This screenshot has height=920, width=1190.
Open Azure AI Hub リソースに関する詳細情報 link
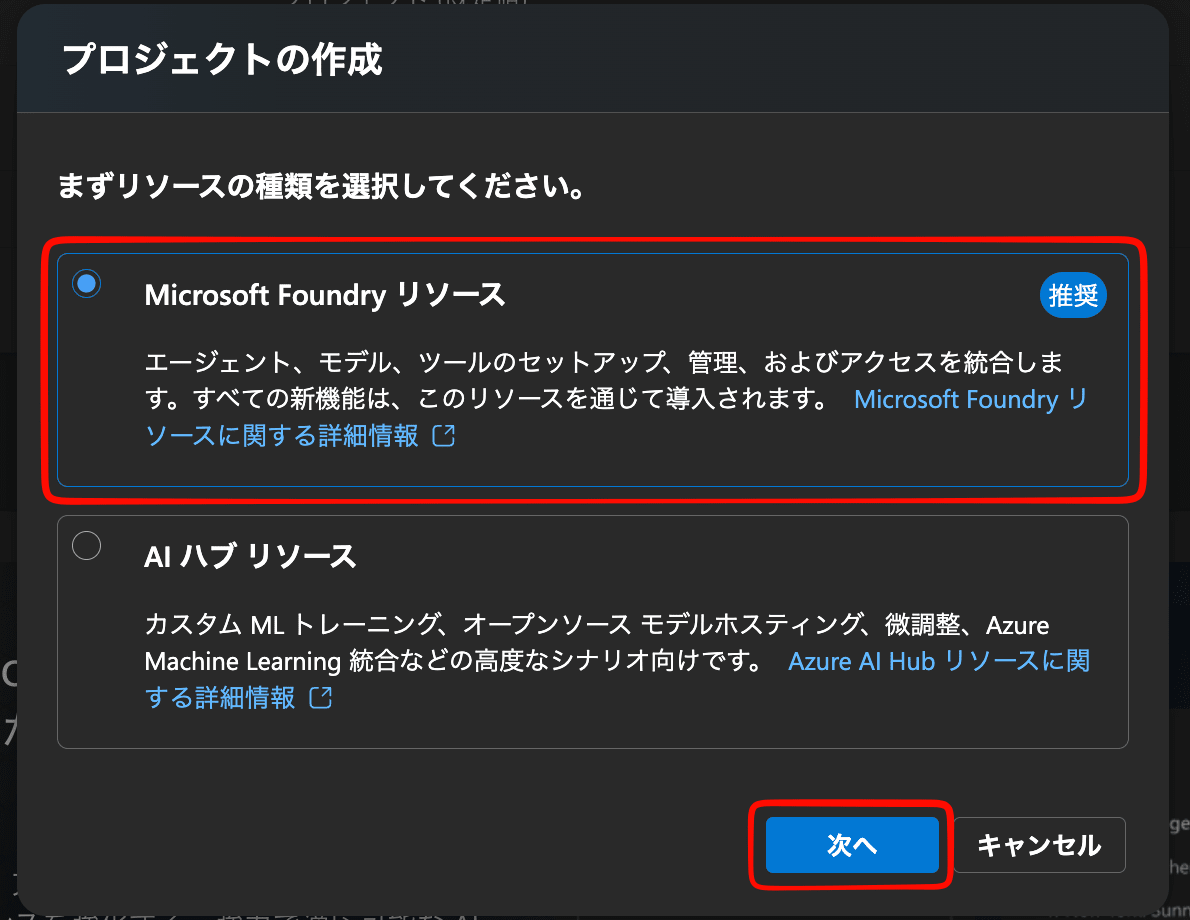(938, 661)
